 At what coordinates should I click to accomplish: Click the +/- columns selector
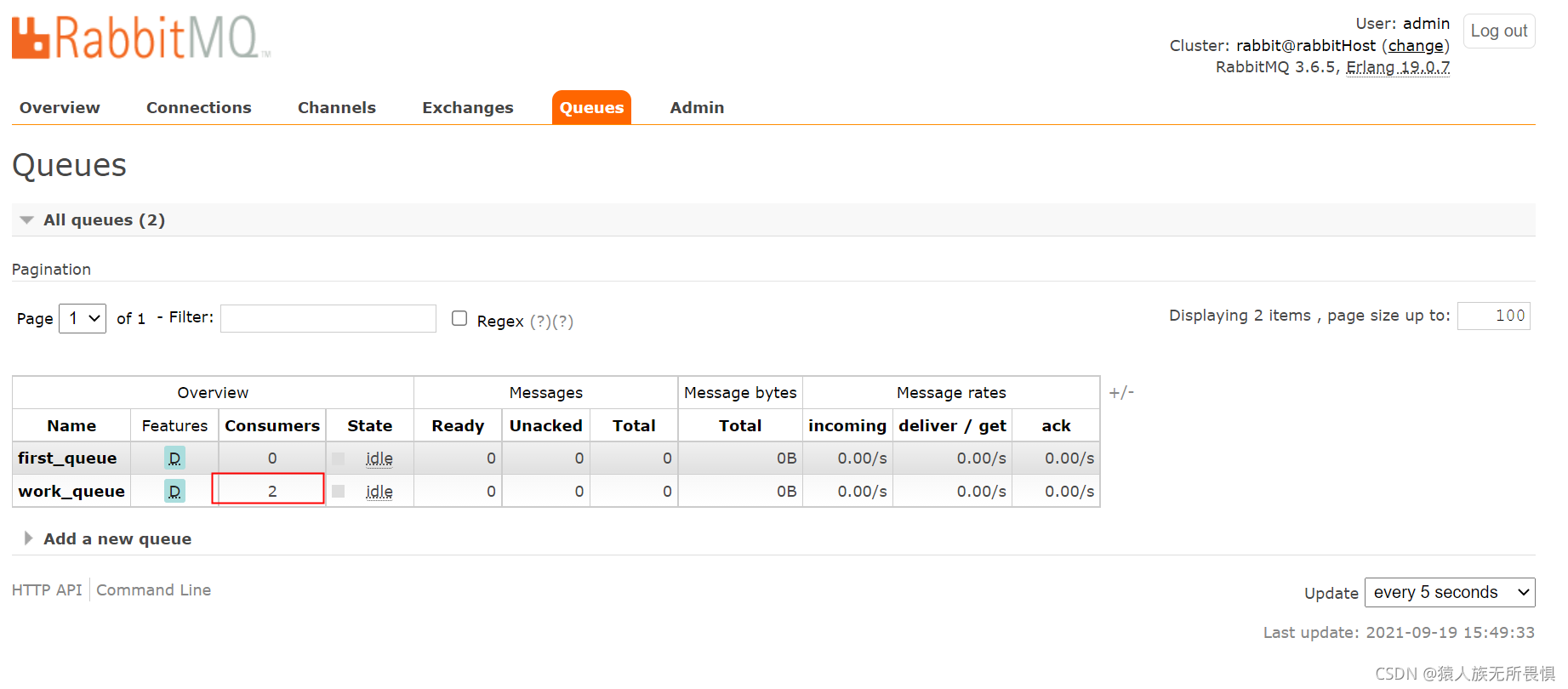pyautogui.click(x=1121, y=392)
